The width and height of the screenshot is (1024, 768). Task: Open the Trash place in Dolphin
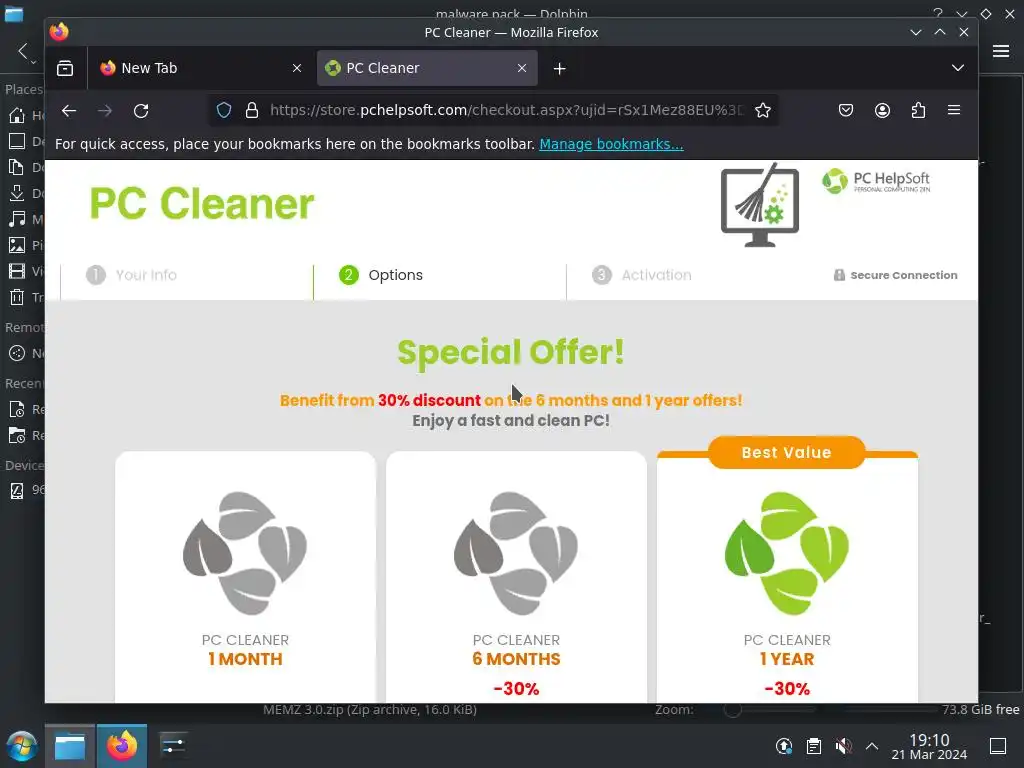23,298
